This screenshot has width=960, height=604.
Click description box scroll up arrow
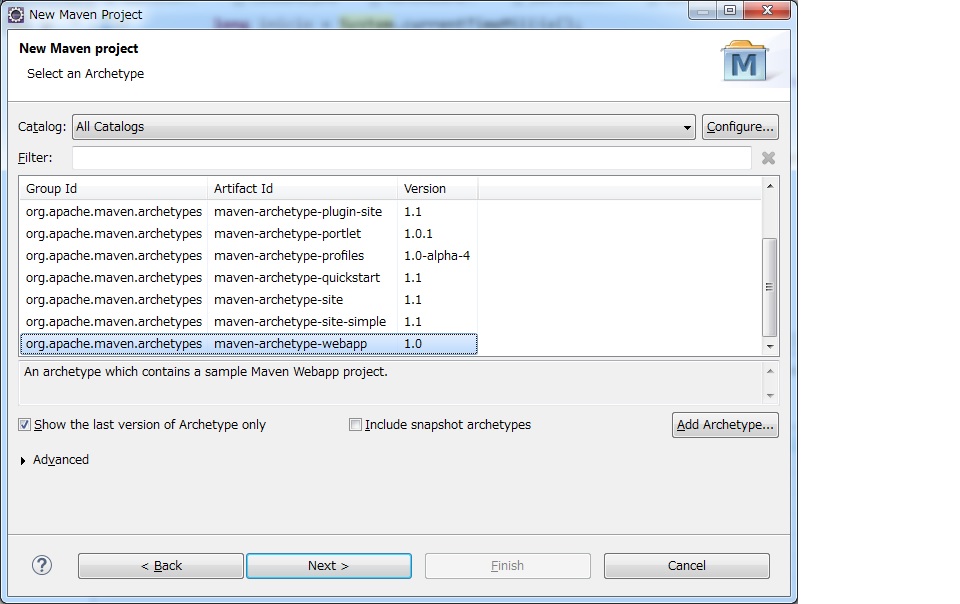(770, 371)
